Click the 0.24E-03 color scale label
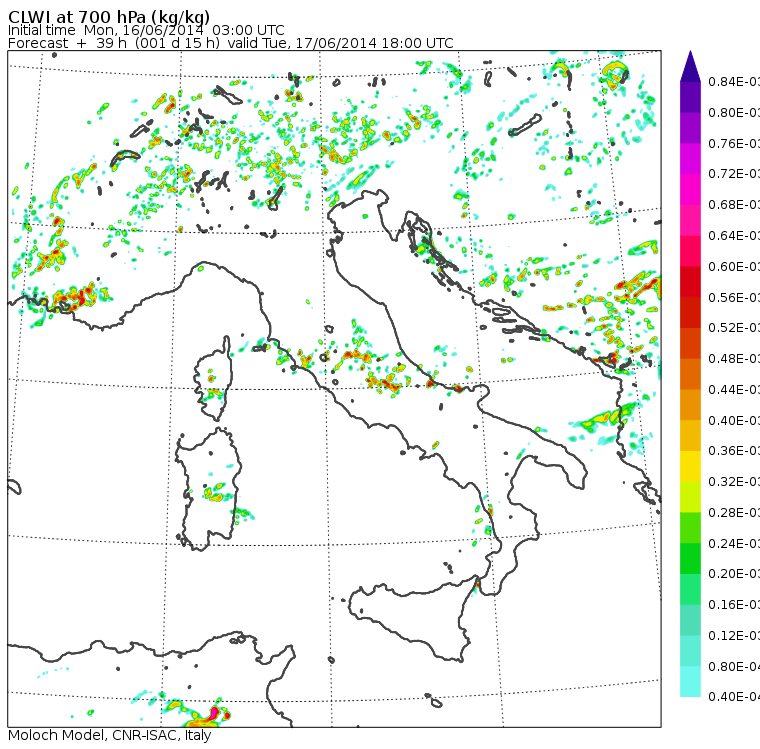 point(734,543)
